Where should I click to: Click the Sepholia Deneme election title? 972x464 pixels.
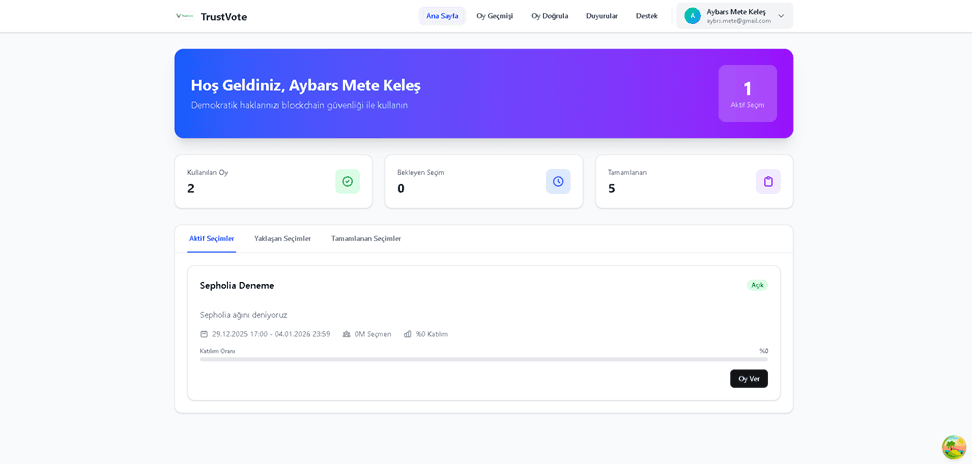[x=237, y=286]
